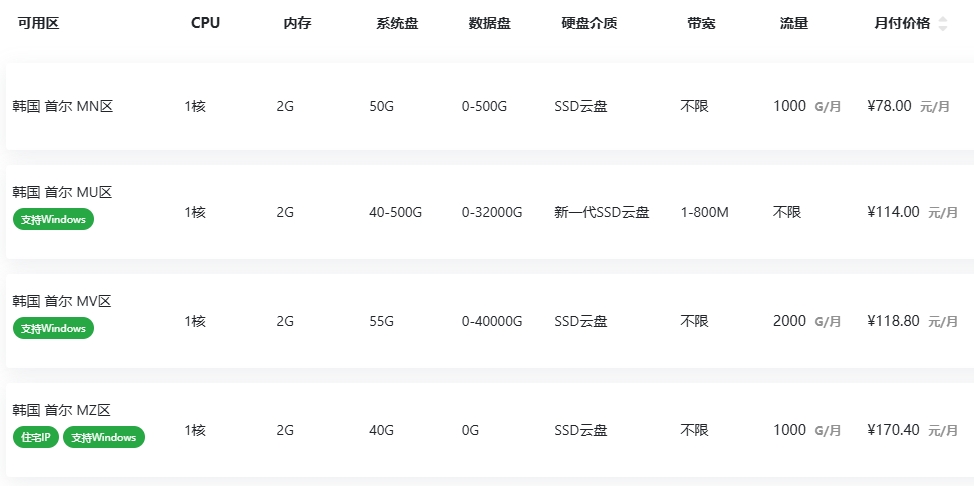Image resolution: width=974 pixels, height=486 pixels.
Task: Click the ¥78.00 monthly price
Action: pyautogui.click(x=889, y=106)
